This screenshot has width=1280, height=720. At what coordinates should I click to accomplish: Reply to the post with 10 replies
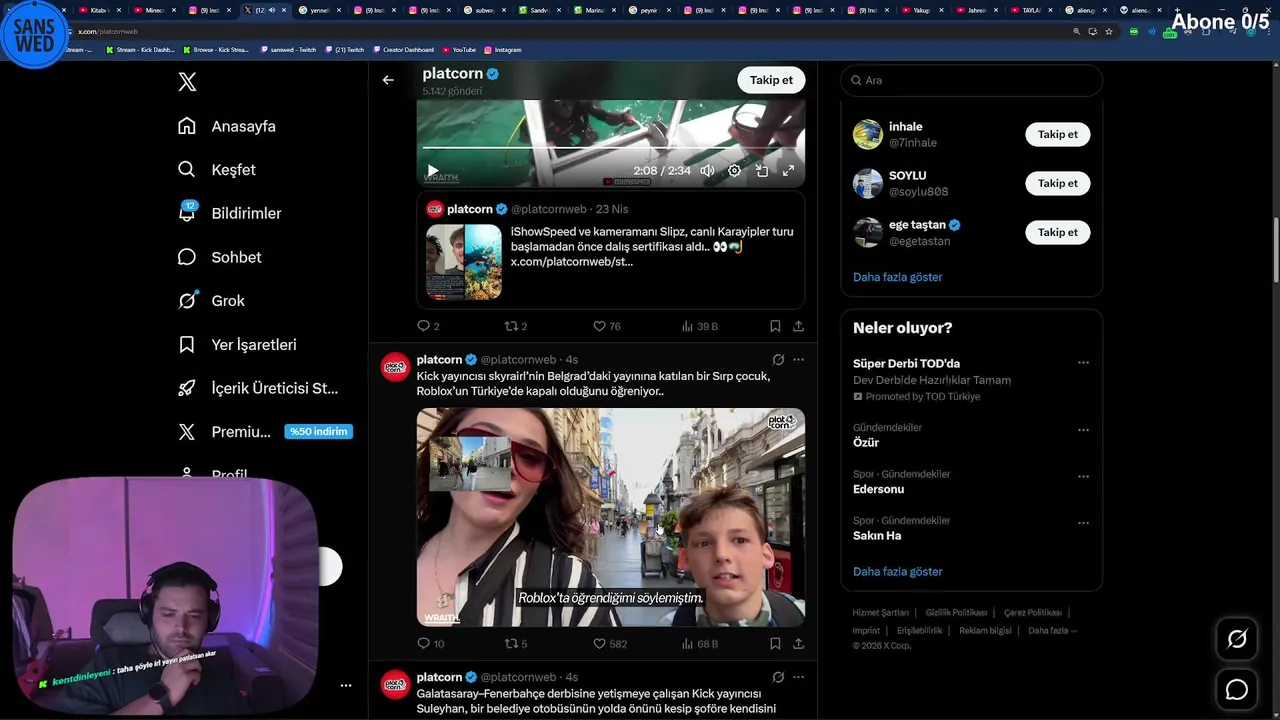(x=430, y=644)
